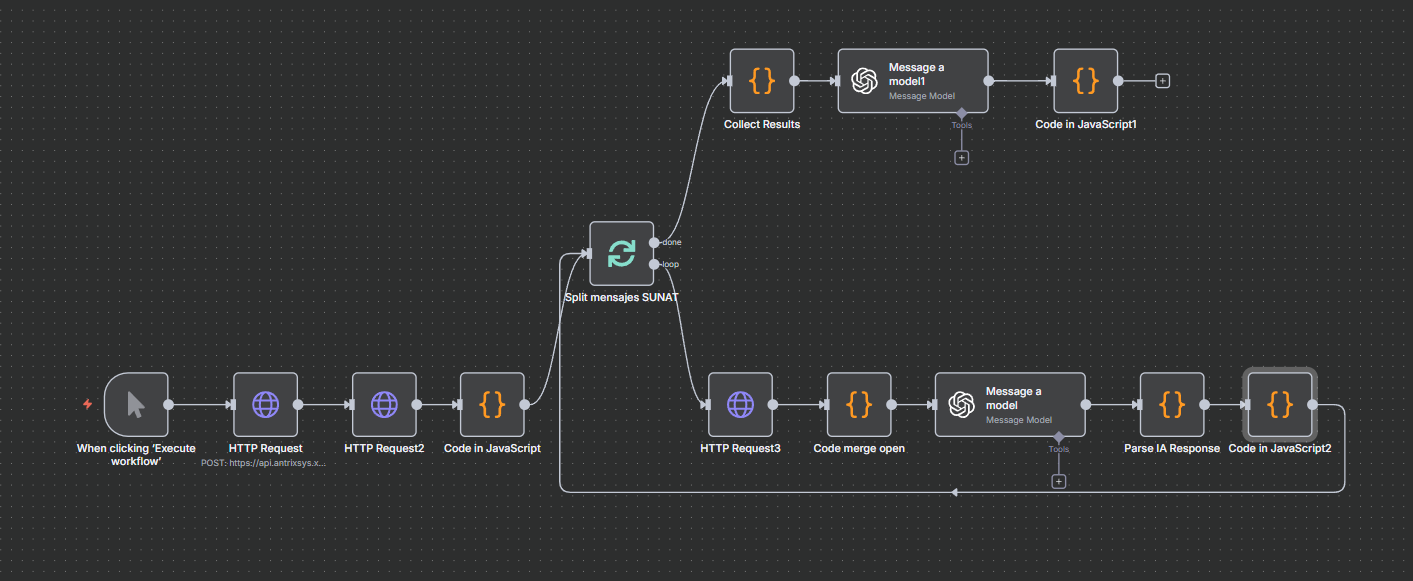Select the Split mensajes SUNAT loop node
Image resolution: width=1413 pixels, height=581 pixels.
[621, 254]
